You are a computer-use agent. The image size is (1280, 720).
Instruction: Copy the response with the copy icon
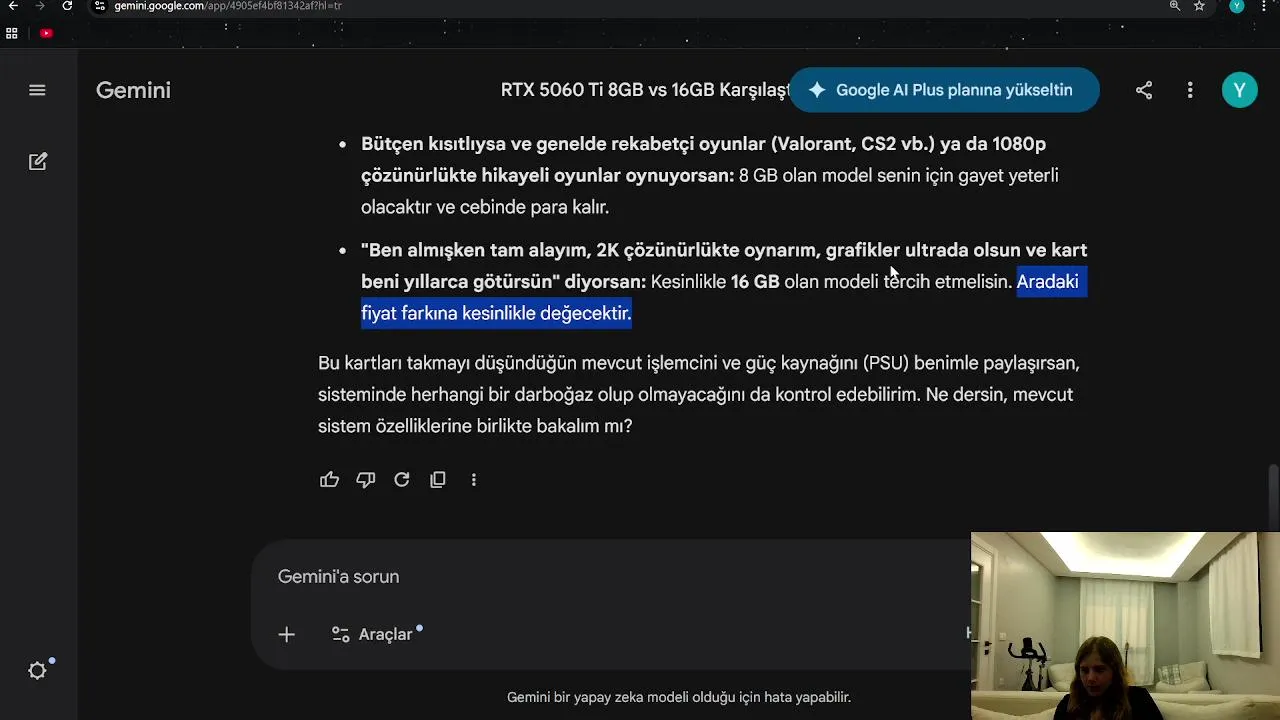(x=438, y=480)
